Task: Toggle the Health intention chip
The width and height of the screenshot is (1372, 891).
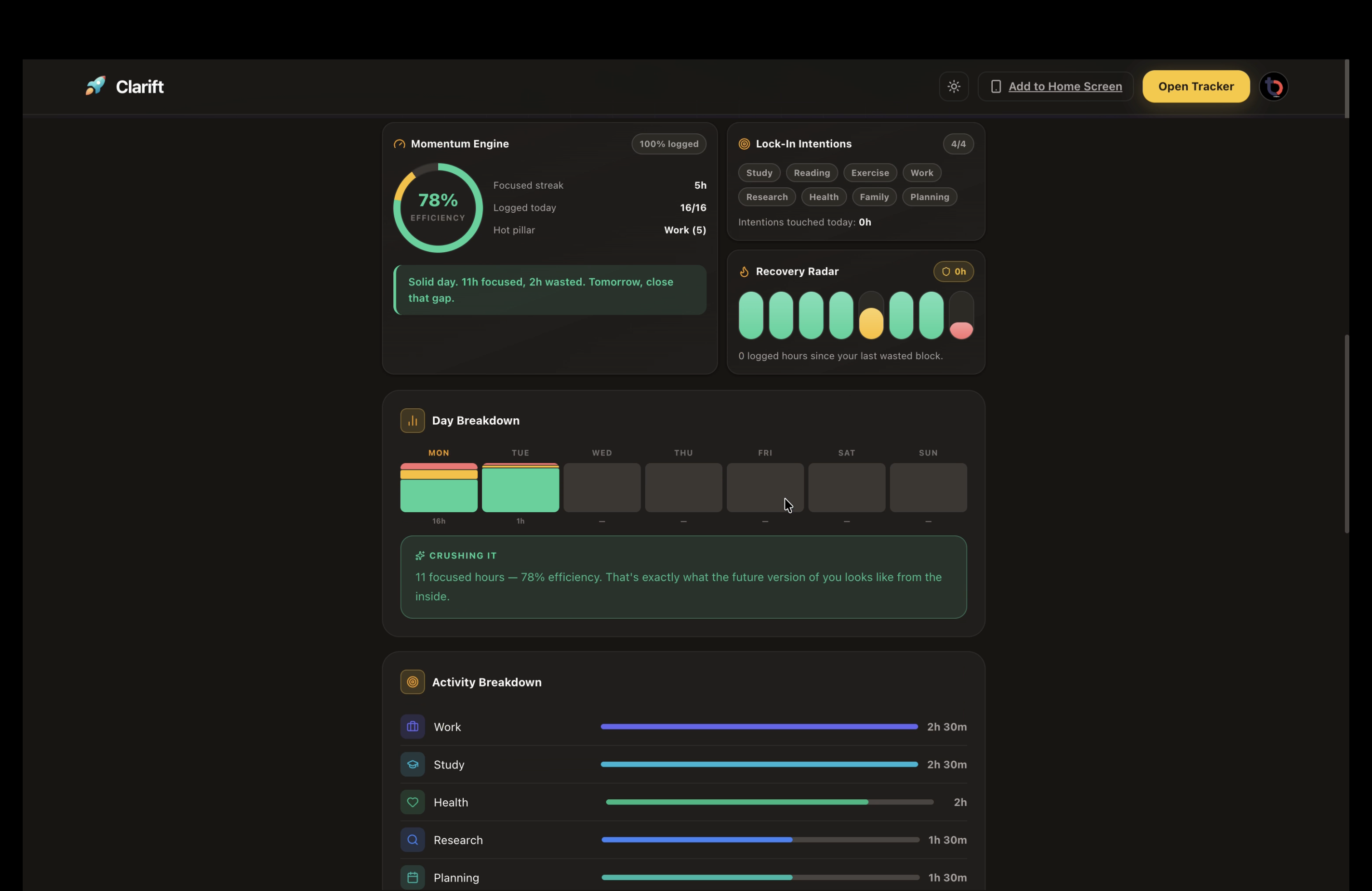Action: (824, 197)
